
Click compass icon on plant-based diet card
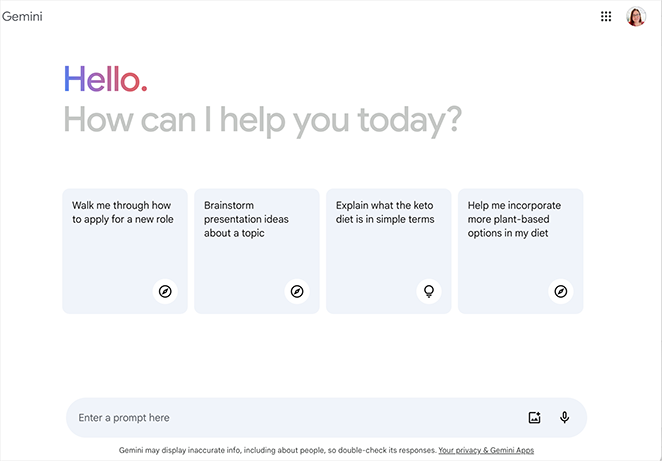pos(561,291)
